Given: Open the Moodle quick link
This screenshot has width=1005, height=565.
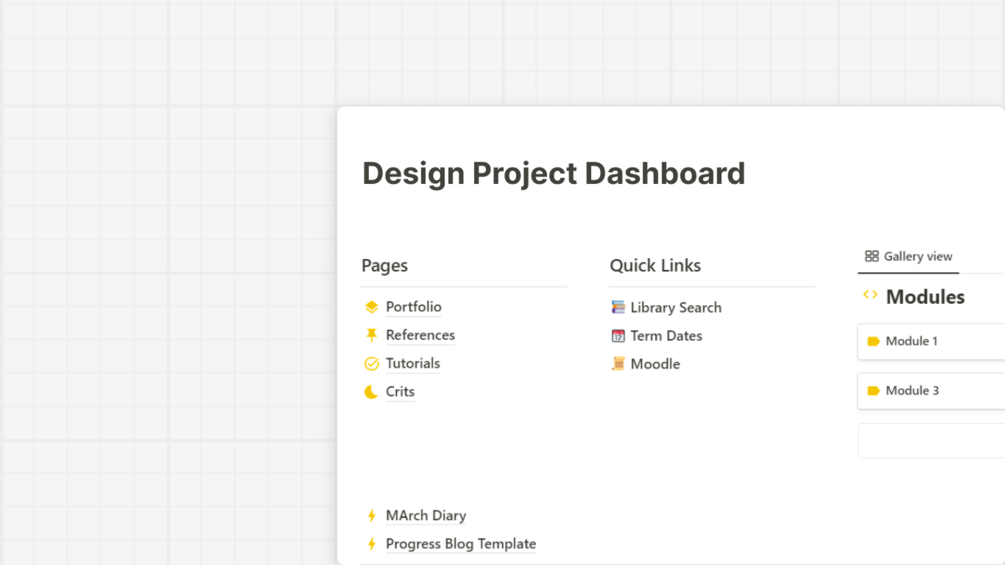Looking at the screenshot, I should [x=655, y=364].
